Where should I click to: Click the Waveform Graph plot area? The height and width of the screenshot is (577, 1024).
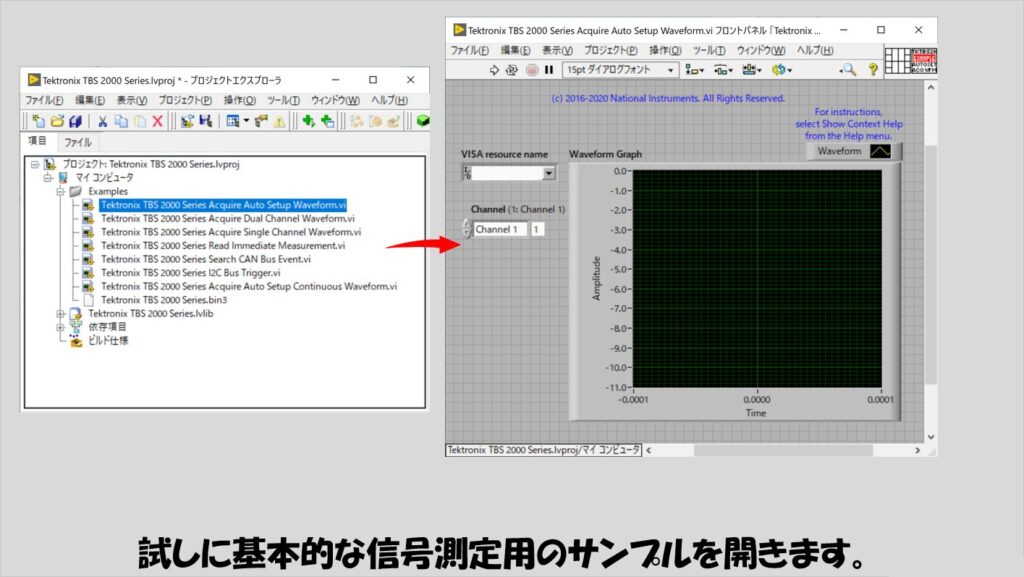point(757,279)
